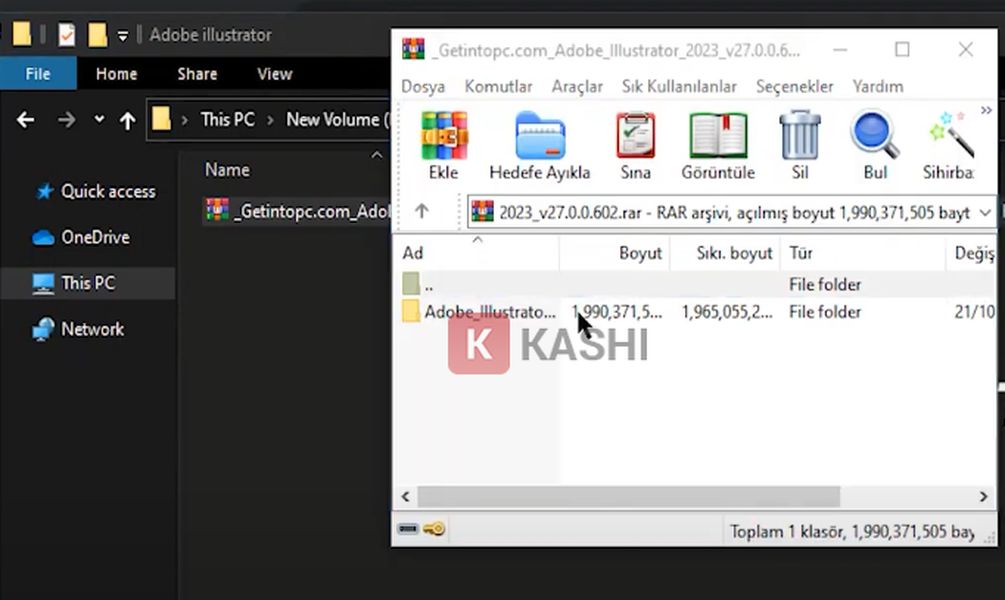This screenshot has height=600, width=1005.
Task: Open the Görüntüle (View) book icon
Action: pyautogui.click(x=717, y=137)
